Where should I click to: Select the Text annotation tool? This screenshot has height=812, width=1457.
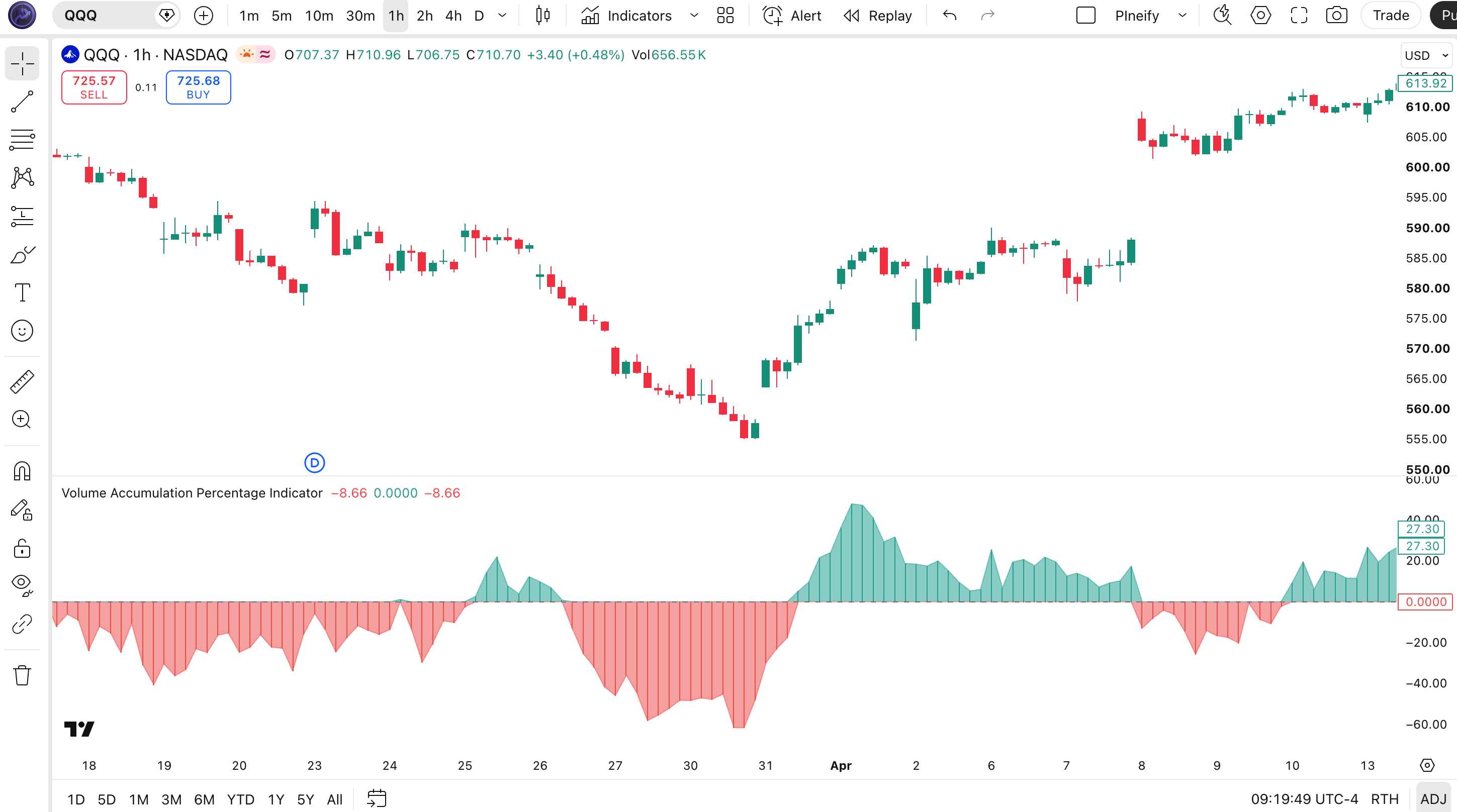(x=22, y=292)
